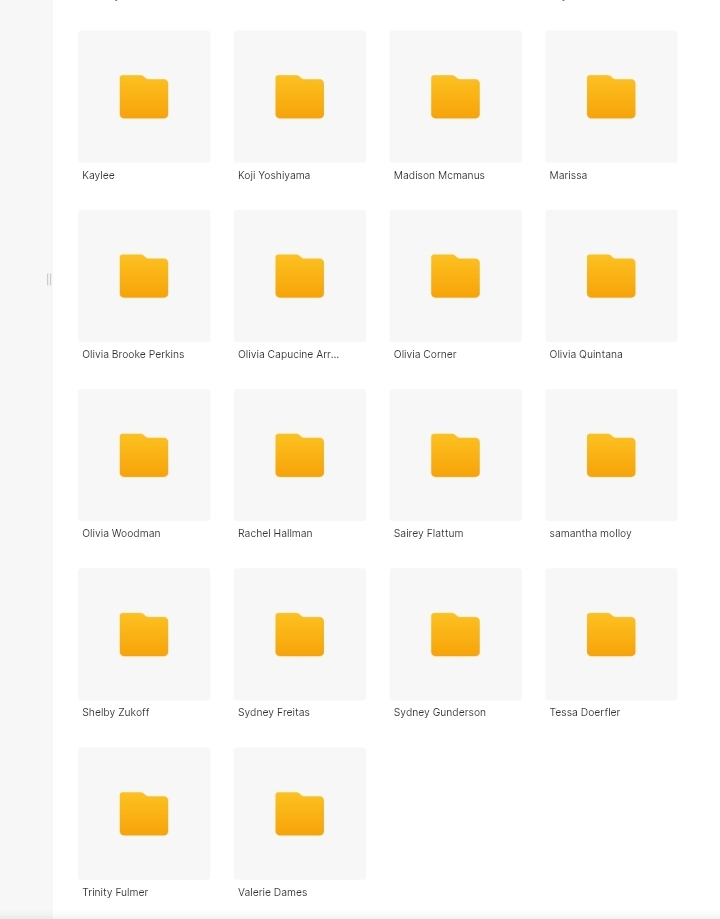Open Koji Yoshiyama folder icon
720x919 pixels.
pos(300,97)
